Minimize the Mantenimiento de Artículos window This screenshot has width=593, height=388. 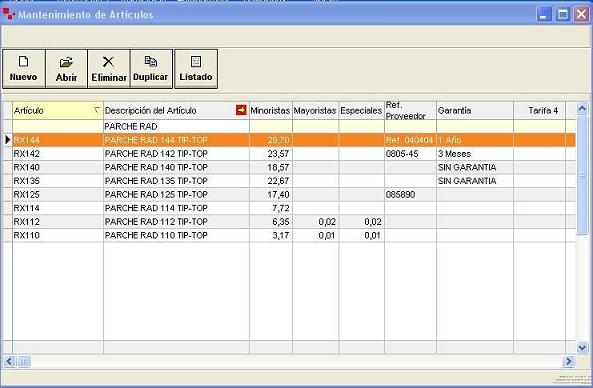click(x=544, y=15)
